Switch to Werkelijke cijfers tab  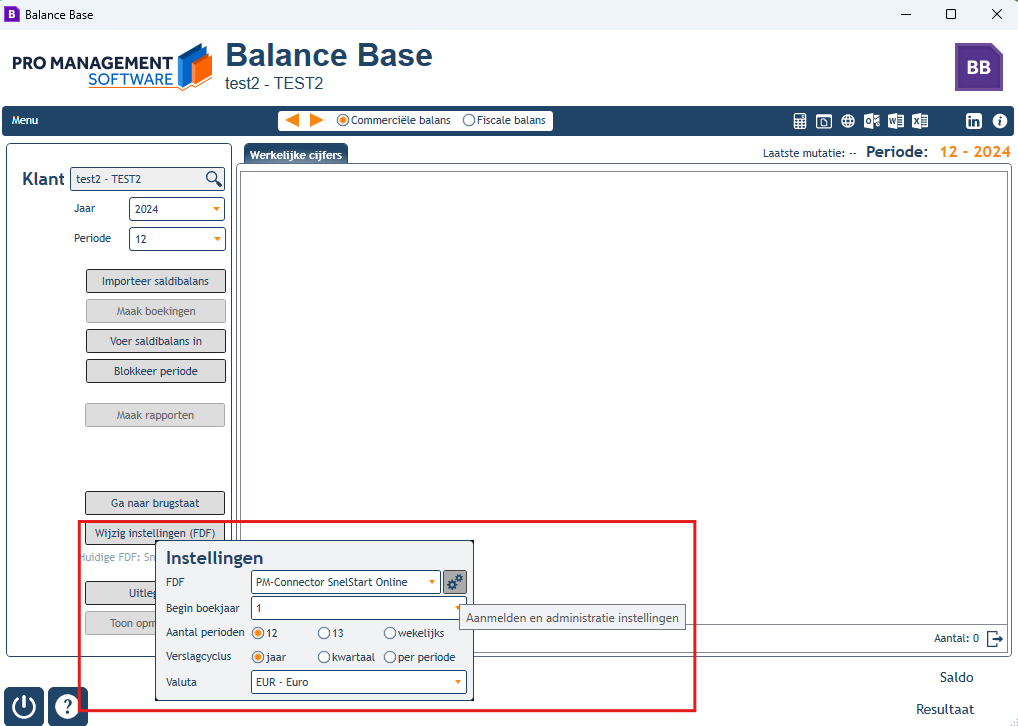point(296,155)
